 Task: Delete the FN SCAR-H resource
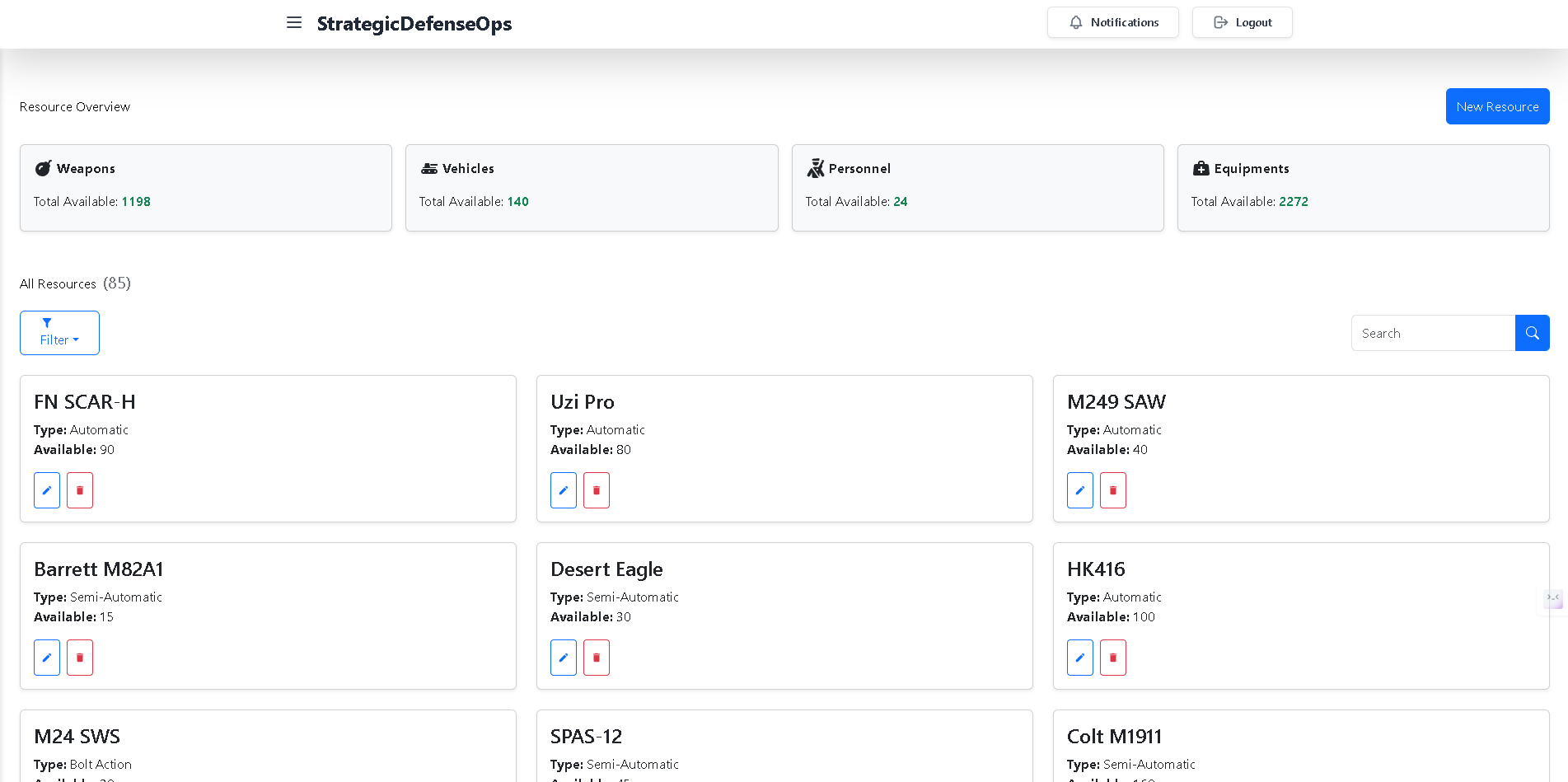(80, 490)
